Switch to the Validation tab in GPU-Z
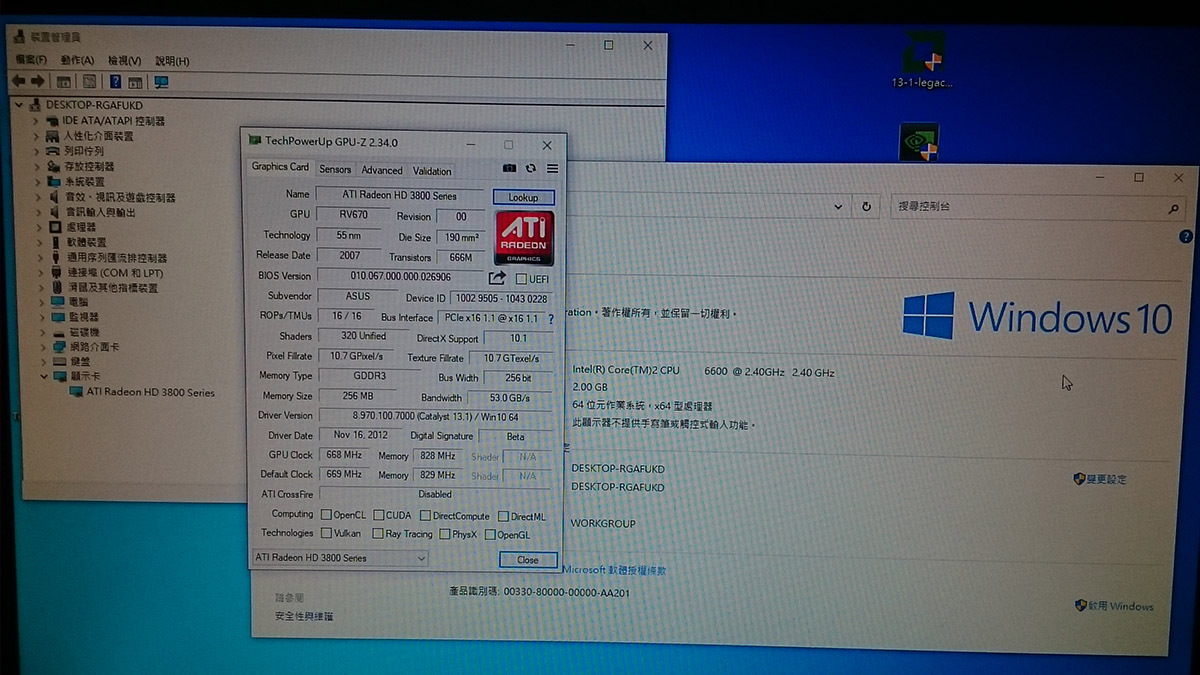 [432, 171]
